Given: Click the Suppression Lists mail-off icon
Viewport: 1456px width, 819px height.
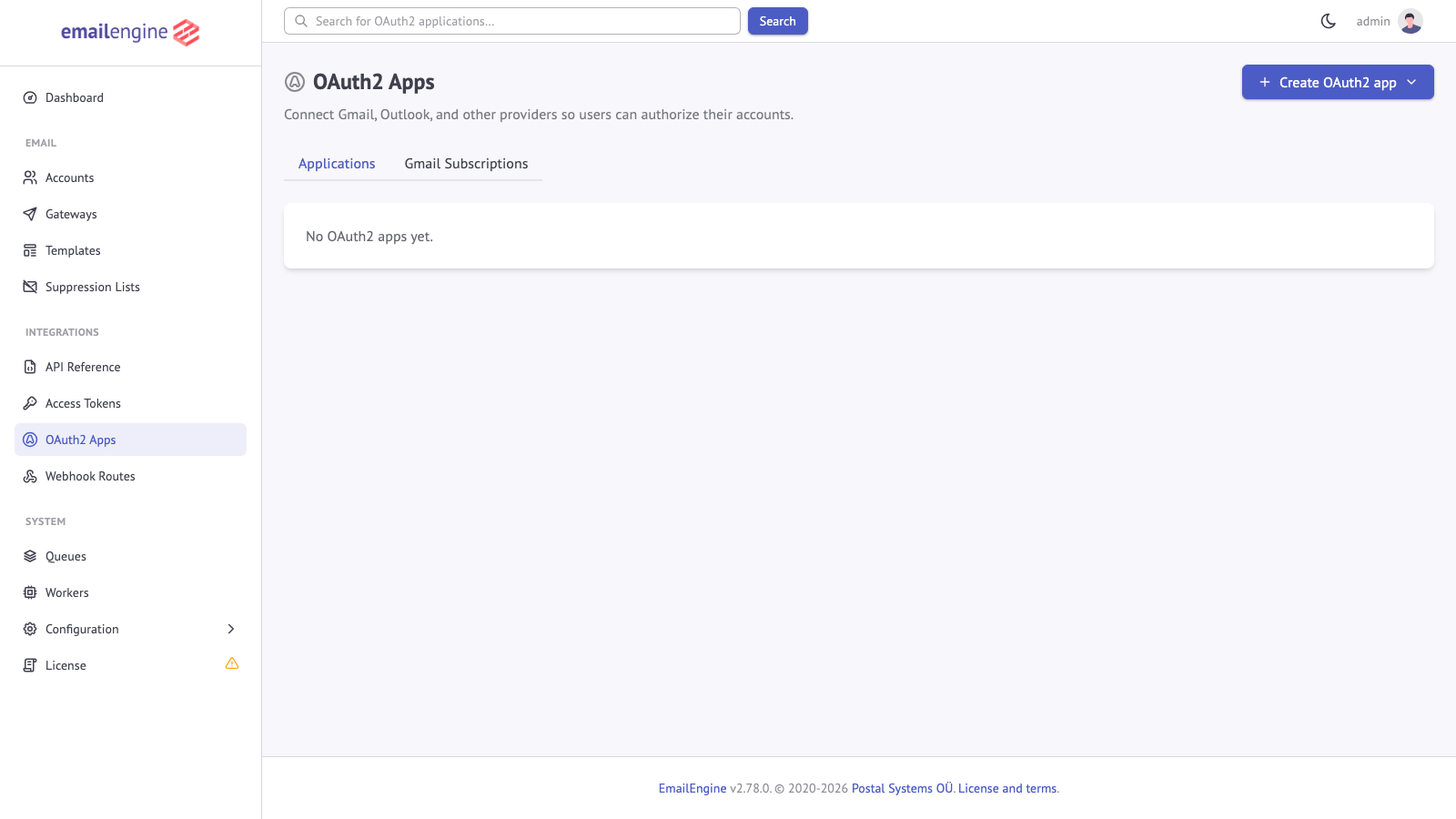Looking at the screenshot, I should click(x=30, y=287).
